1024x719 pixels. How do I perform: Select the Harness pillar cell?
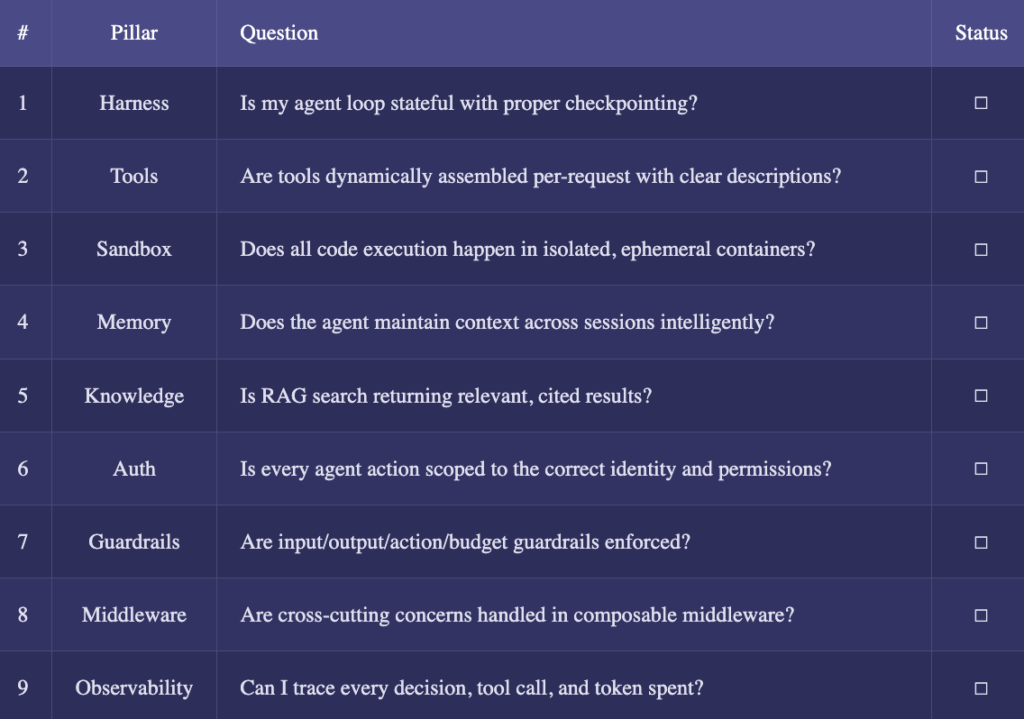[x=134, y=103]
